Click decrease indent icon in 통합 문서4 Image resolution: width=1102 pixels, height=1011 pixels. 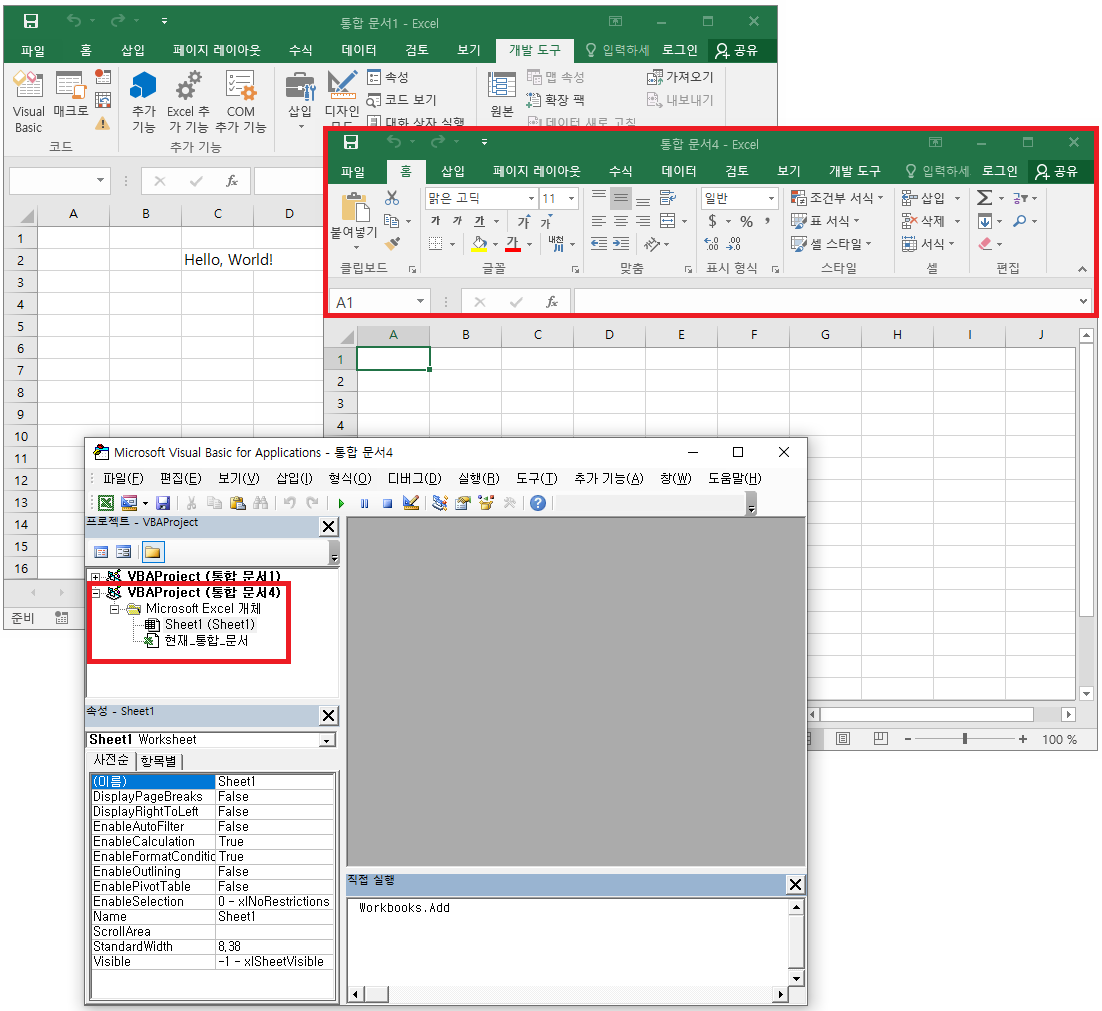click(599, 244)
